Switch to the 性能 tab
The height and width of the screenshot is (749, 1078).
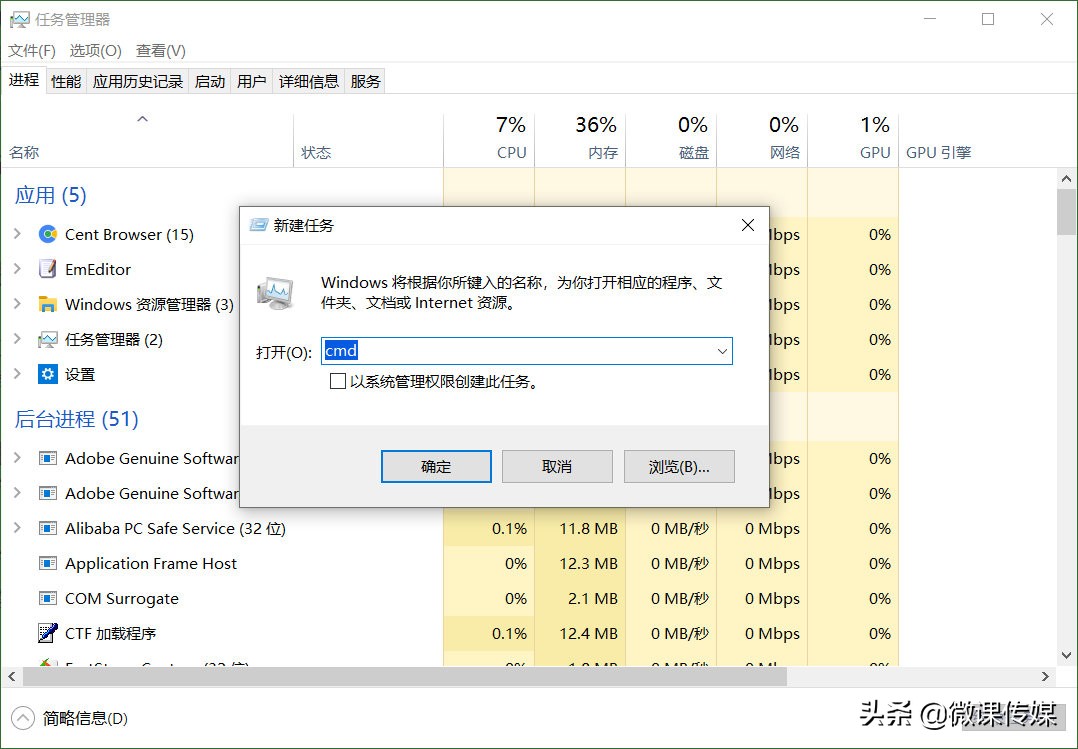(x=65, y=81)
